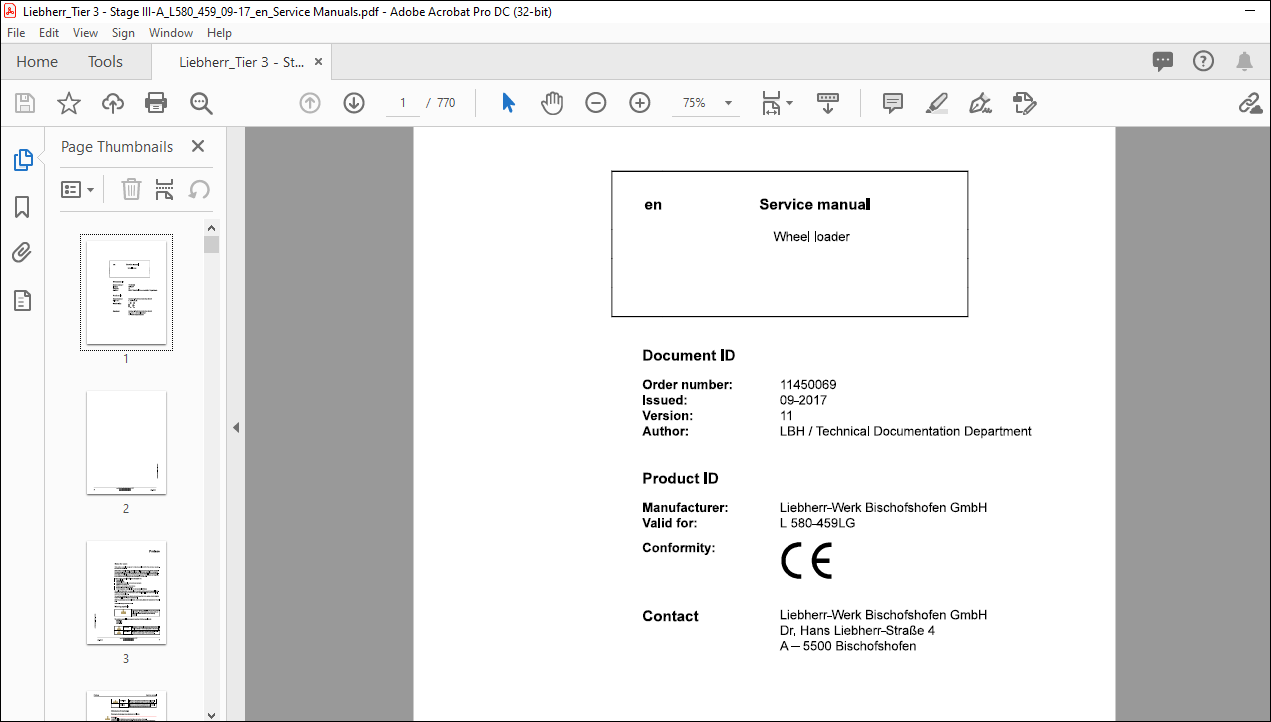Screen dimensions: 1271x722
Task: Click 'Dr. Hans Liebherr-Straße 4' address line
Action: pos(857,631)
